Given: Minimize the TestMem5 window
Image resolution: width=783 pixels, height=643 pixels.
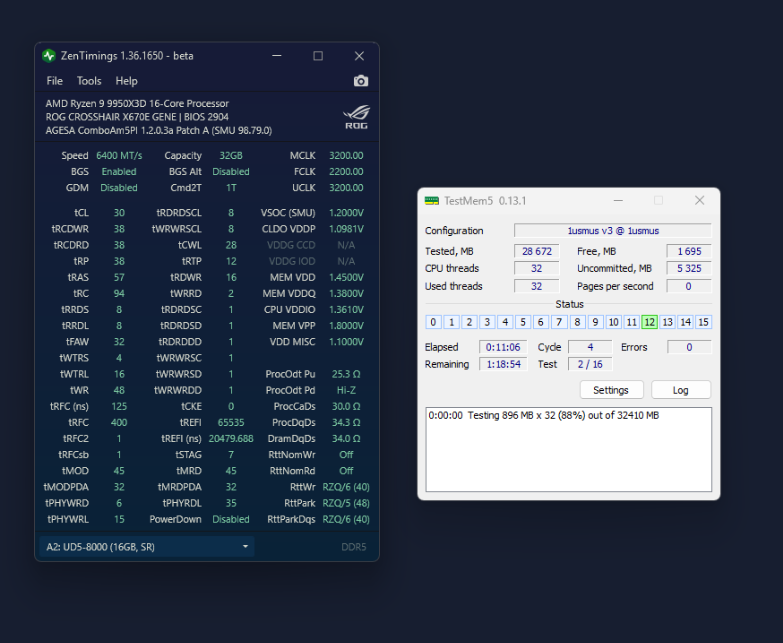Looking at the screenshot, I should coord(617,201).
